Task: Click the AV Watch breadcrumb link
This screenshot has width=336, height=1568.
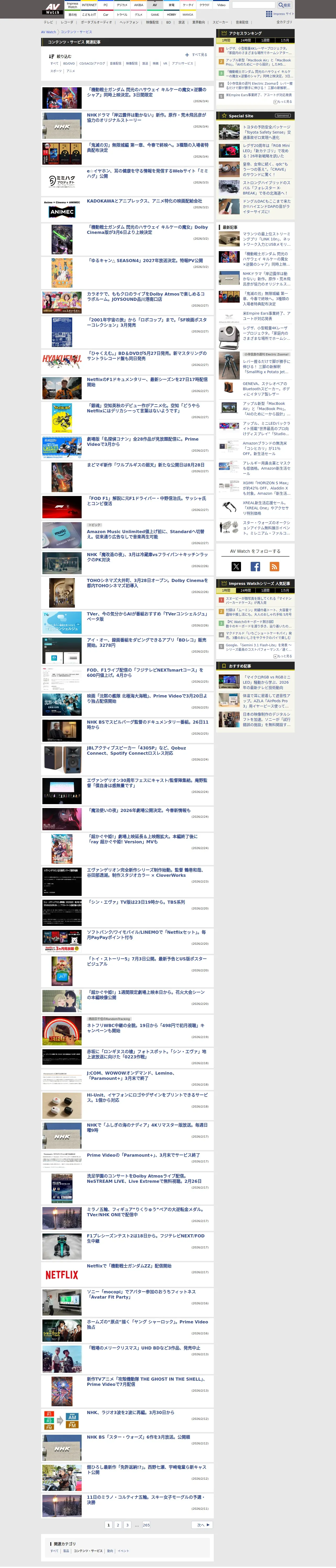Action: [x=48, y=32]
